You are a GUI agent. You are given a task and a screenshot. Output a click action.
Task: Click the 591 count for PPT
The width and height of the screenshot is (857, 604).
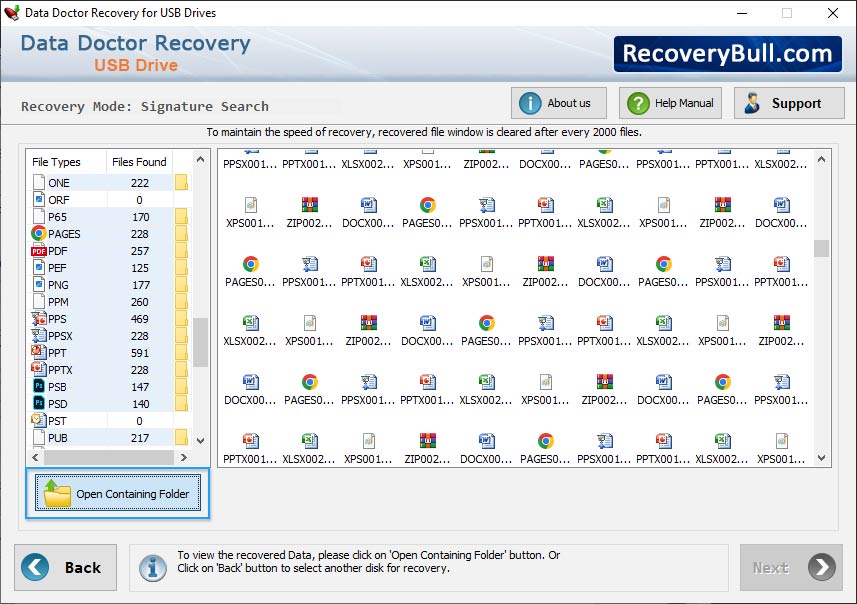click(x=139, y=353)
